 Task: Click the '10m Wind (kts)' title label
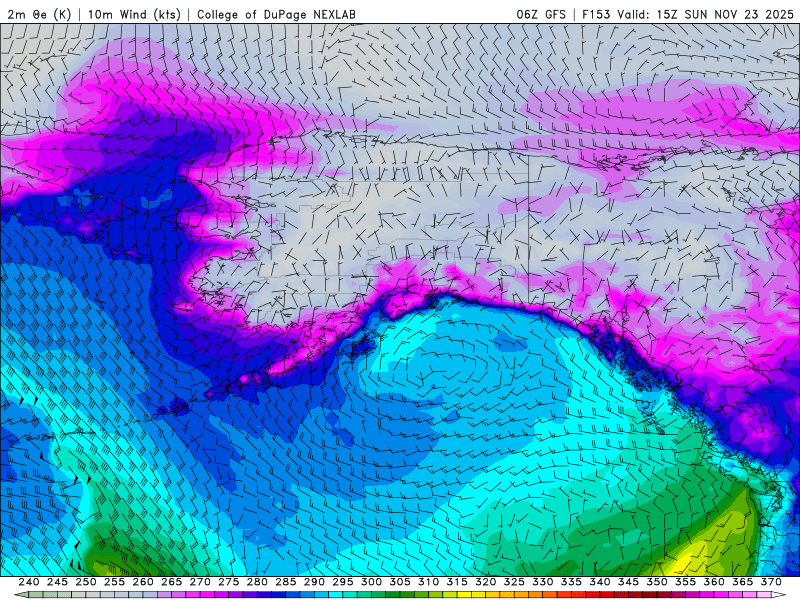click(x=134, y=14)
